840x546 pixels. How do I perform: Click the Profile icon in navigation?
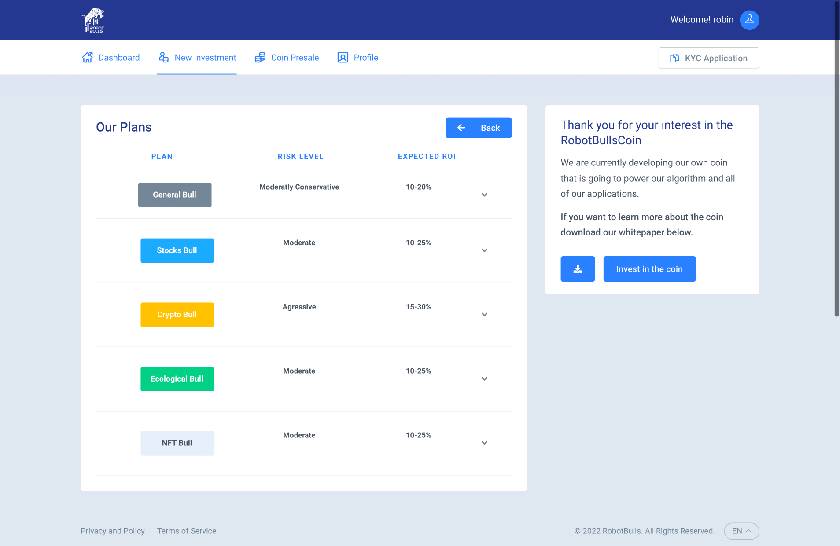click(343, 58)
